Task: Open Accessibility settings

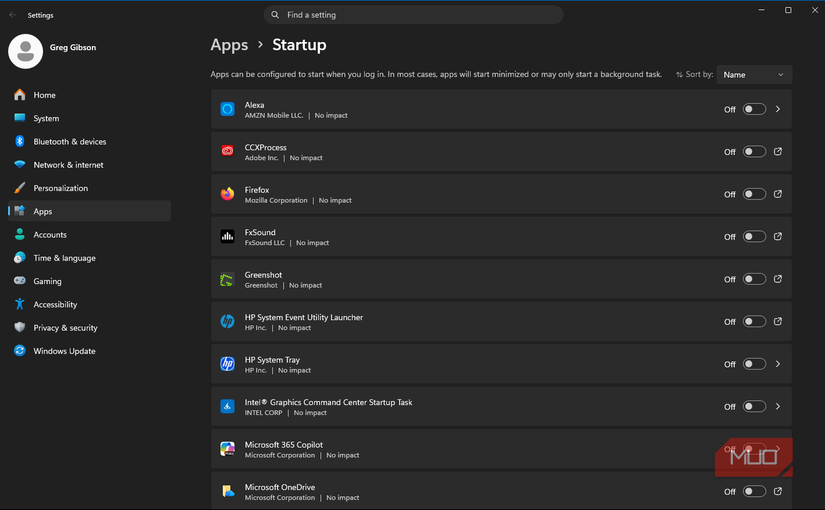Action: [89, 304]
